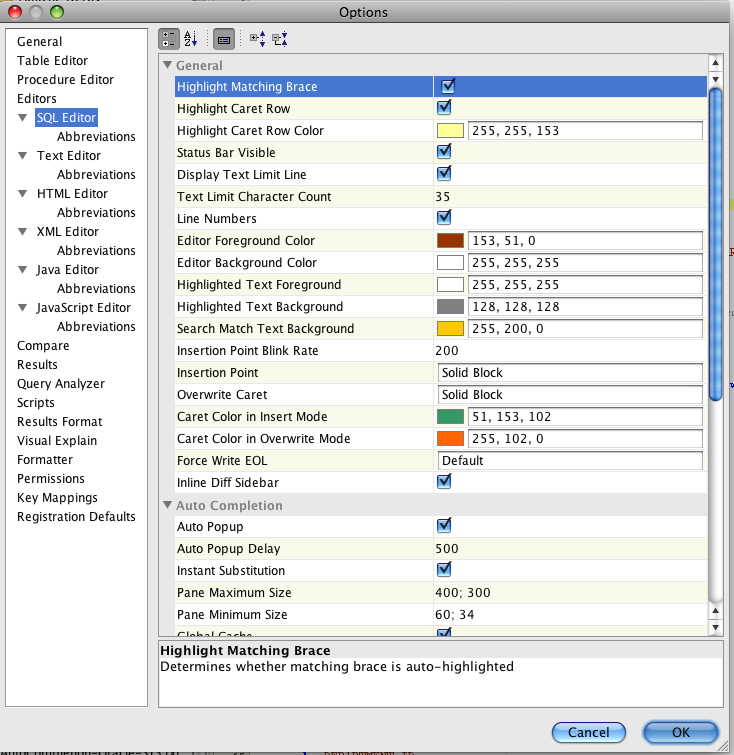Screen dimensions: 734x755
Task: Collapse the XML Editor tree node
Action: tap(22, 232)
